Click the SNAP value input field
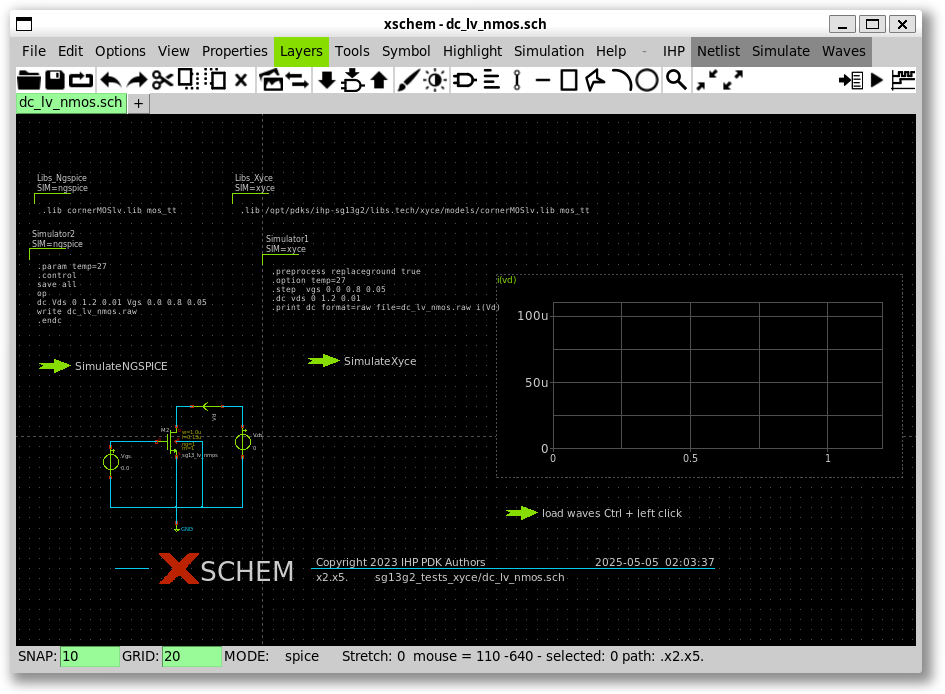The height and width of the screenshot is (694, 945). pos(89,657)
